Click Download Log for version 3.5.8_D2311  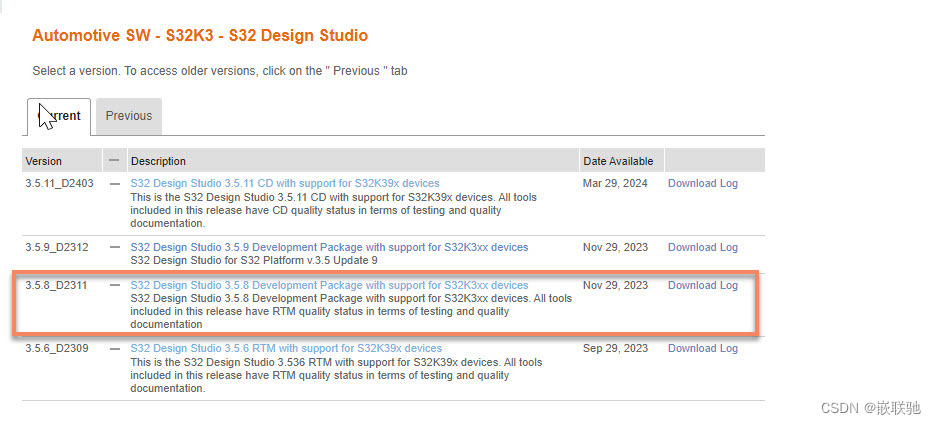point(703,285)
